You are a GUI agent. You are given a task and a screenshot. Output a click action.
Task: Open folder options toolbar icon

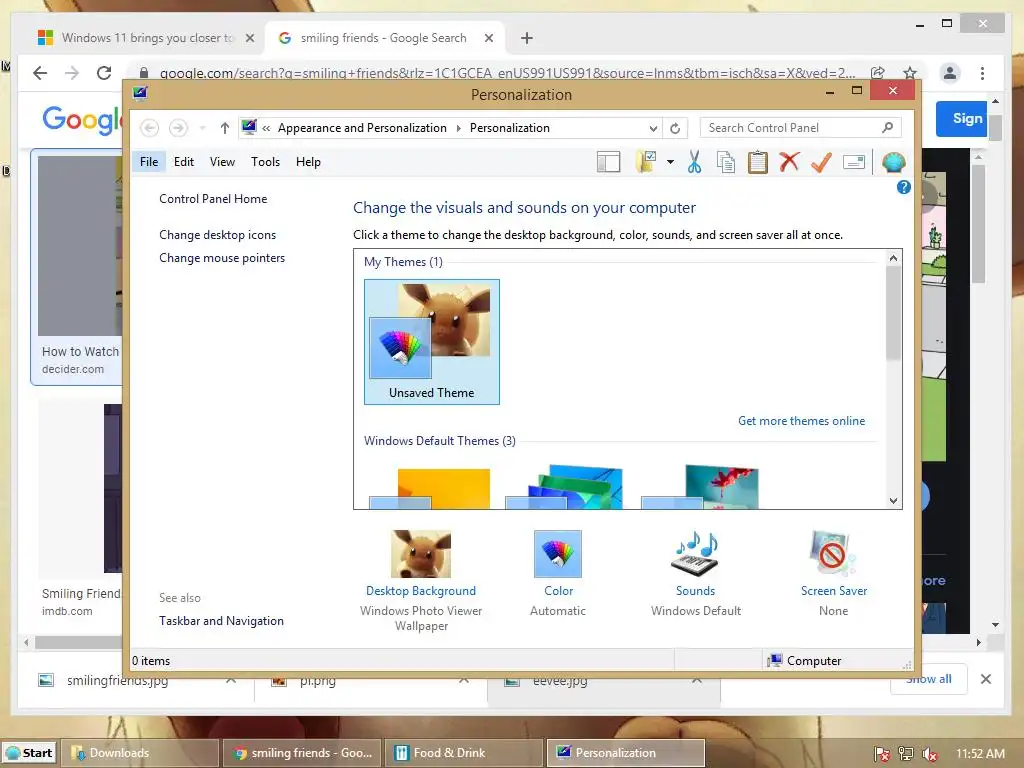coord(647,162)
